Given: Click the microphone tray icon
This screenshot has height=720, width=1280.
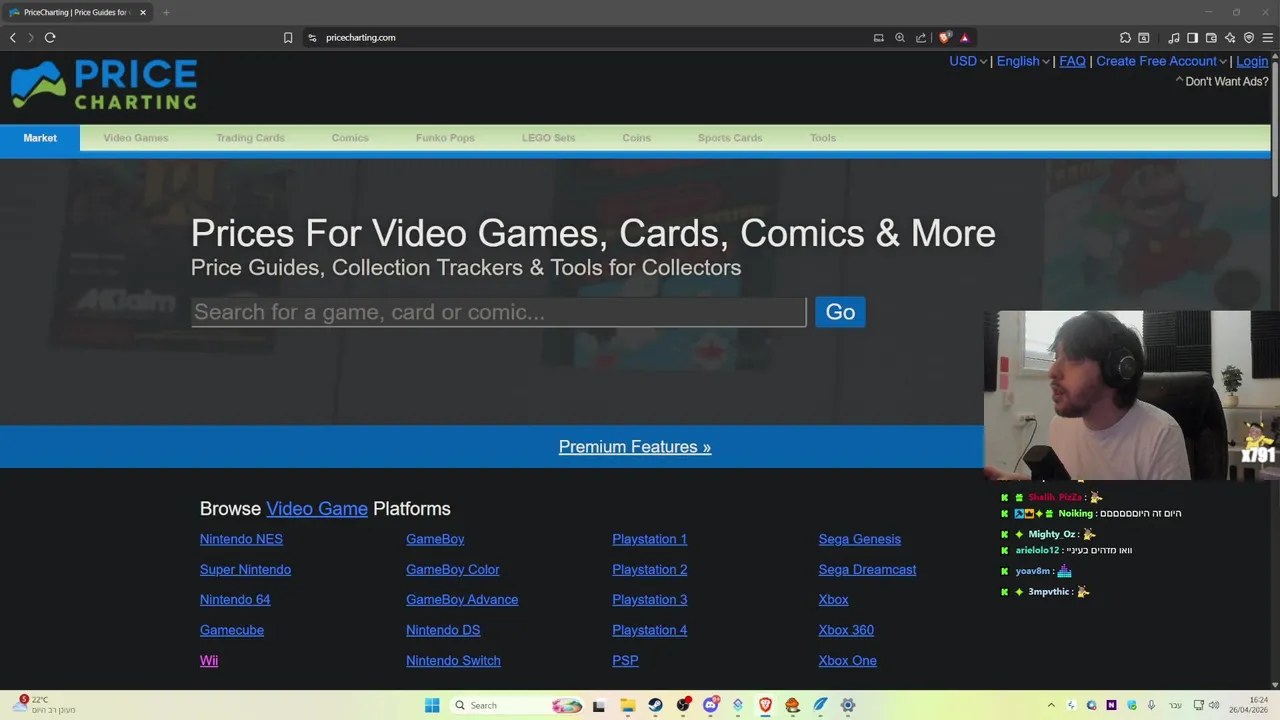Looking at the screenshot, I should tap(1152, 705).
